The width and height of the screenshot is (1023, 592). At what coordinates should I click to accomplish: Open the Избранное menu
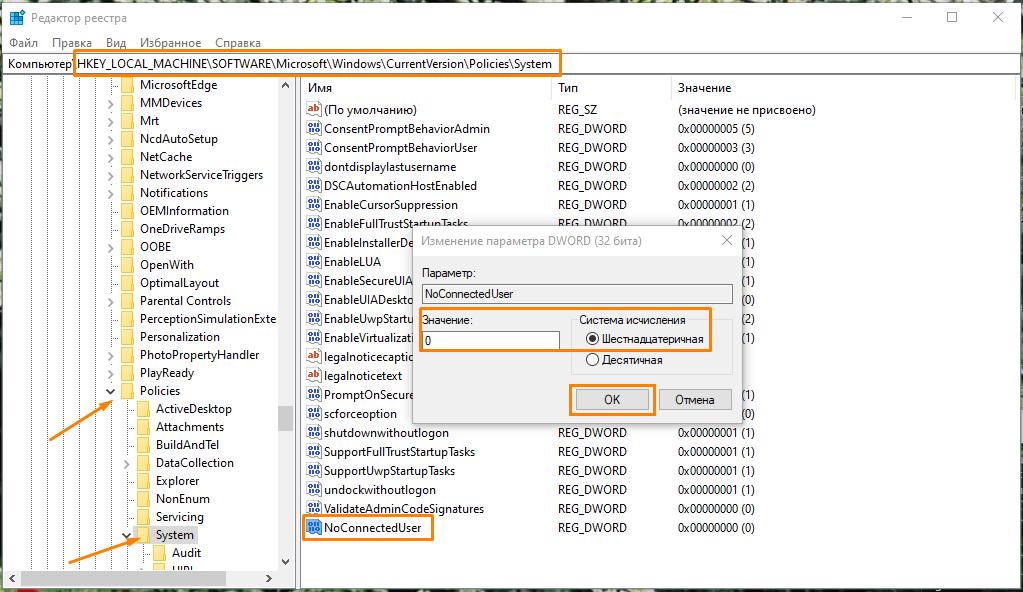point(171,43)
